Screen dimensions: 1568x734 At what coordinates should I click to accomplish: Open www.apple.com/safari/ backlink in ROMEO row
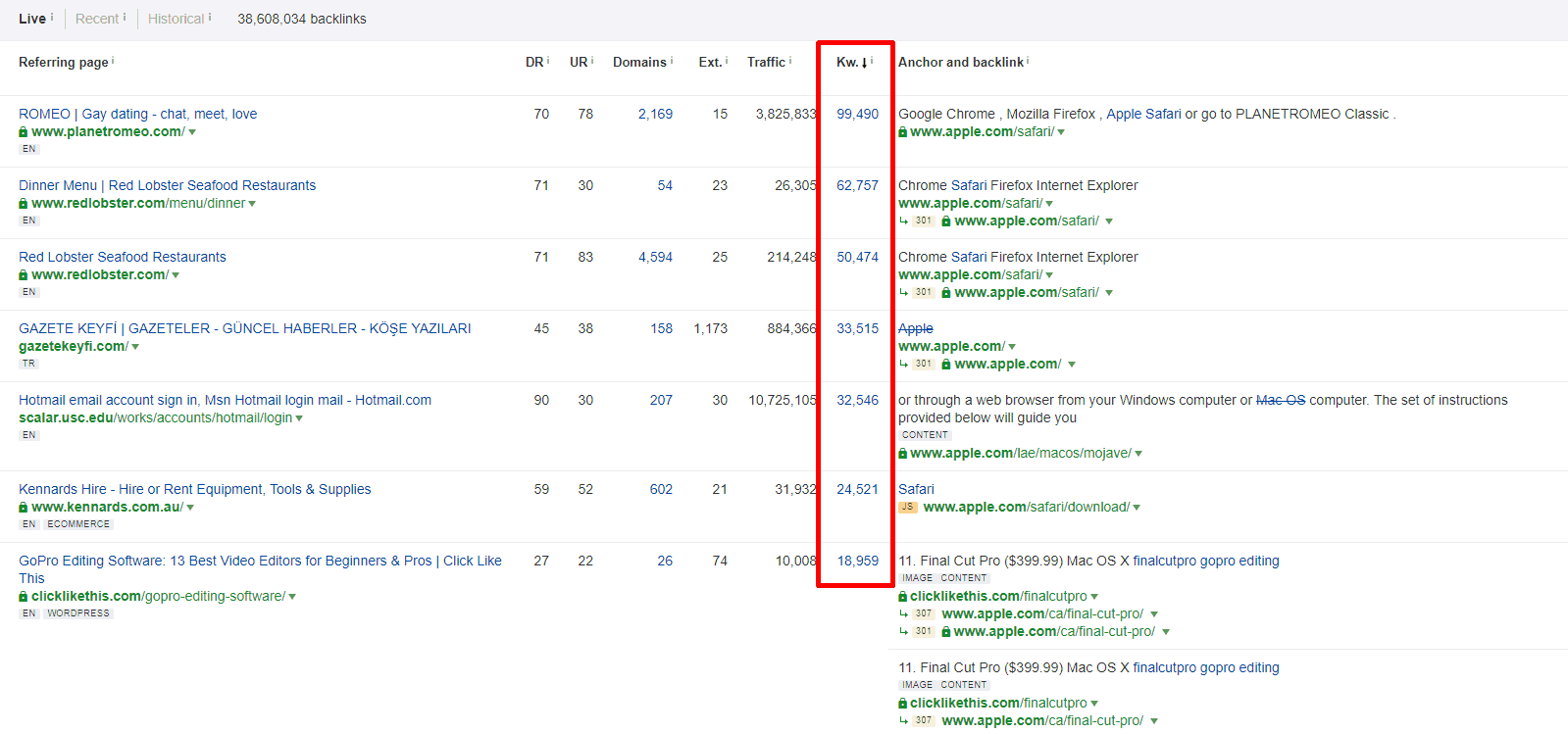pos(982,131)
